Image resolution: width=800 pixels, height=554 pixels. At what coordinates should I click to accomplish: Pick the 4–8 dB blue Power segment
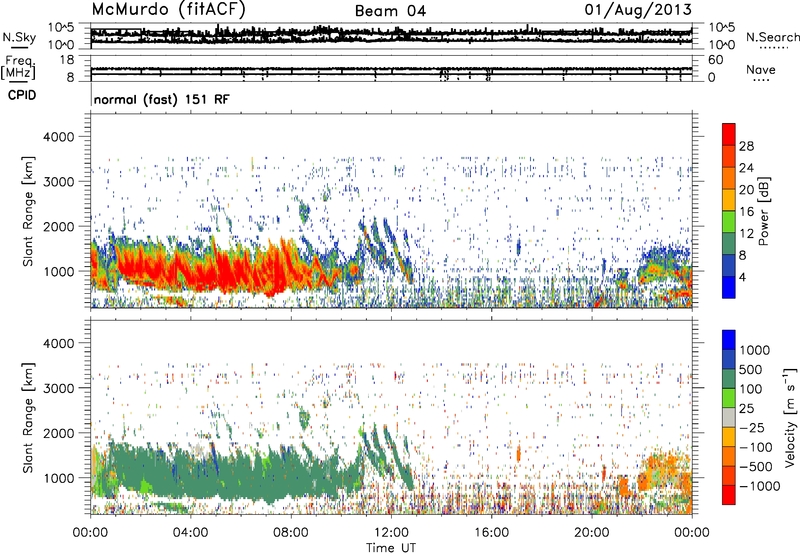click(x=729, y=265)
